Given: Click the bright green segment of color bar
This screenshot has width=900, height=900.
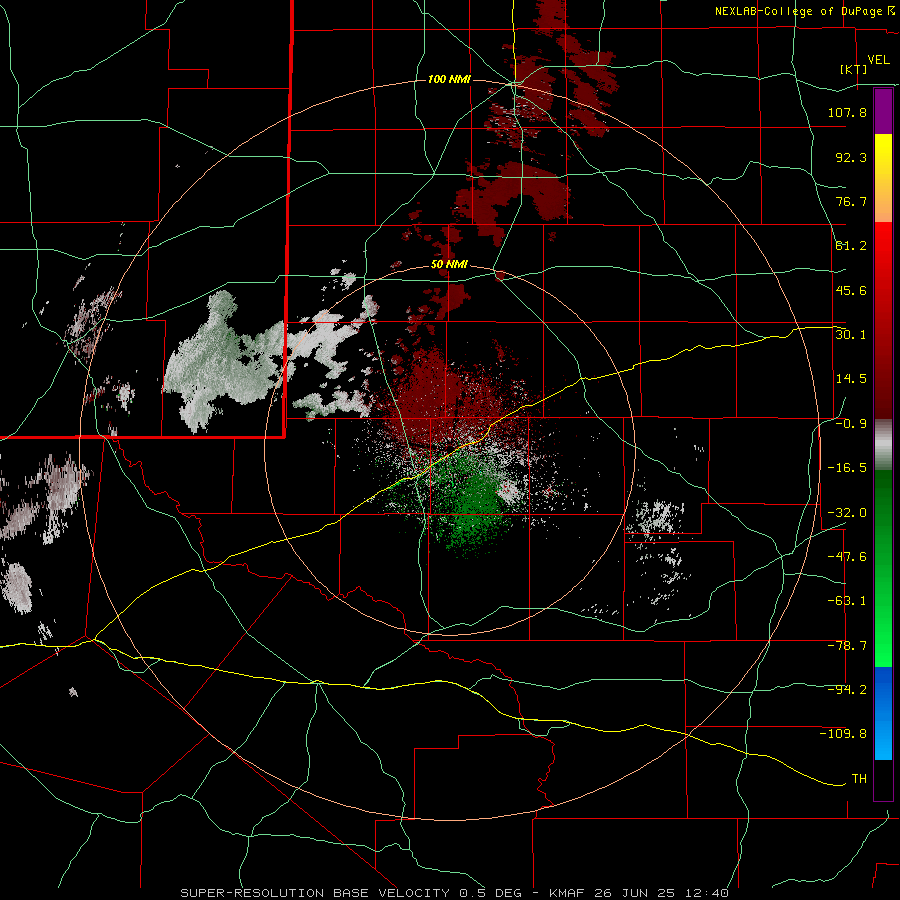Looking at the screenshot, I should tap(883, 568).
